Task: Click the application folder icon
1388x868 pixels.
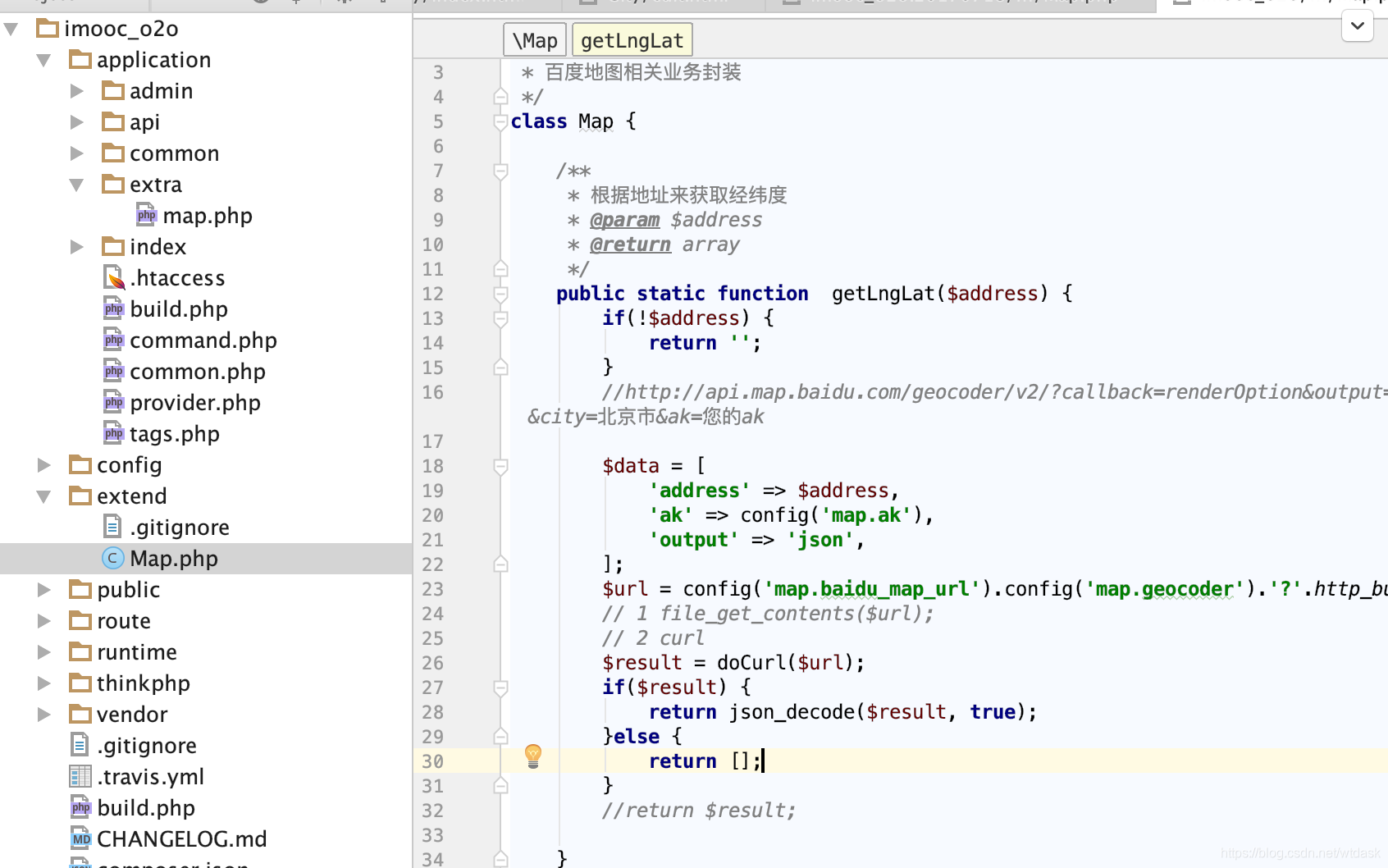Action: tap(80, 60)
